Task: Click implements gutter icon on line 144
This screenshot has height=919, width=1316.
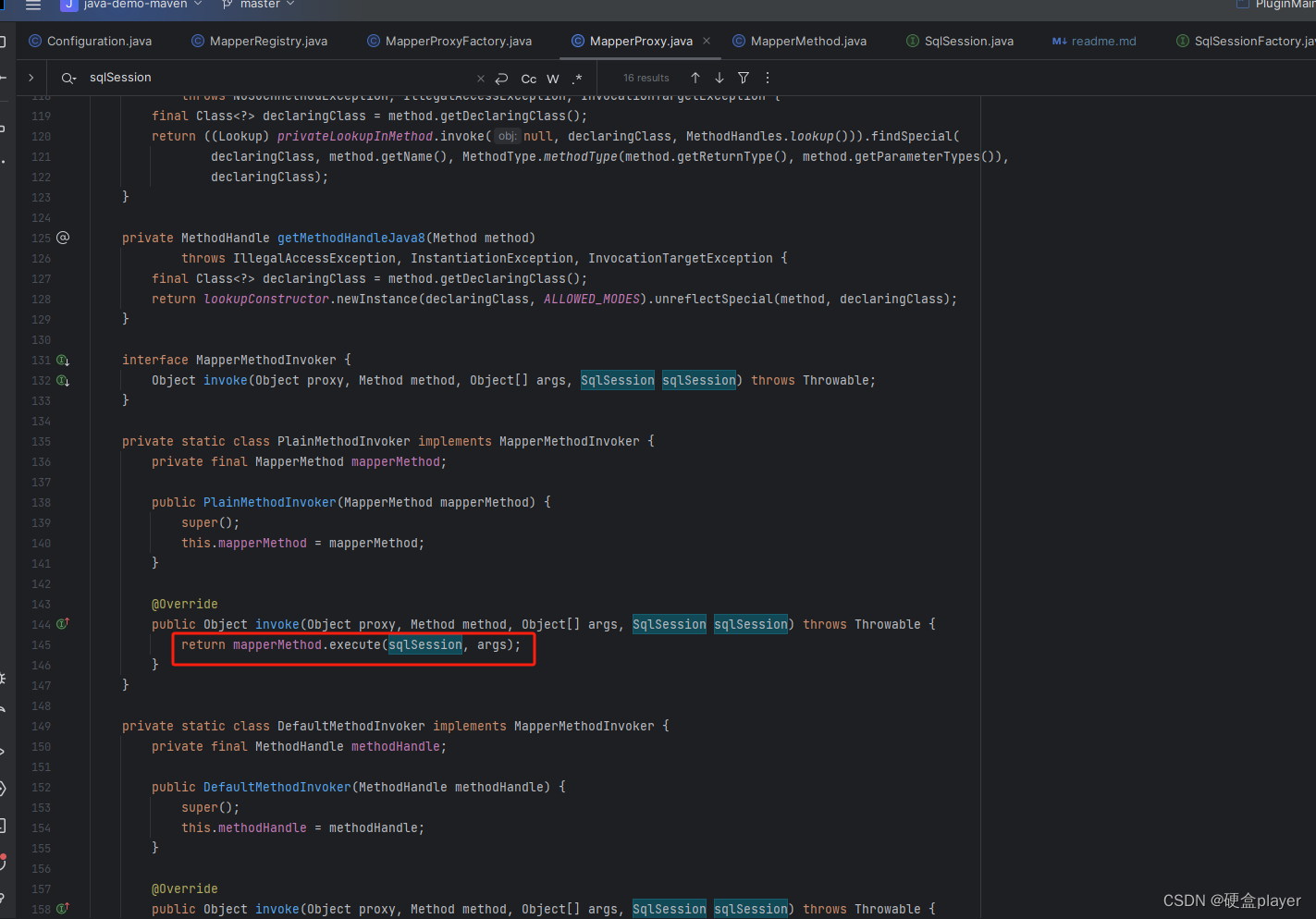Action: (63, 624)
